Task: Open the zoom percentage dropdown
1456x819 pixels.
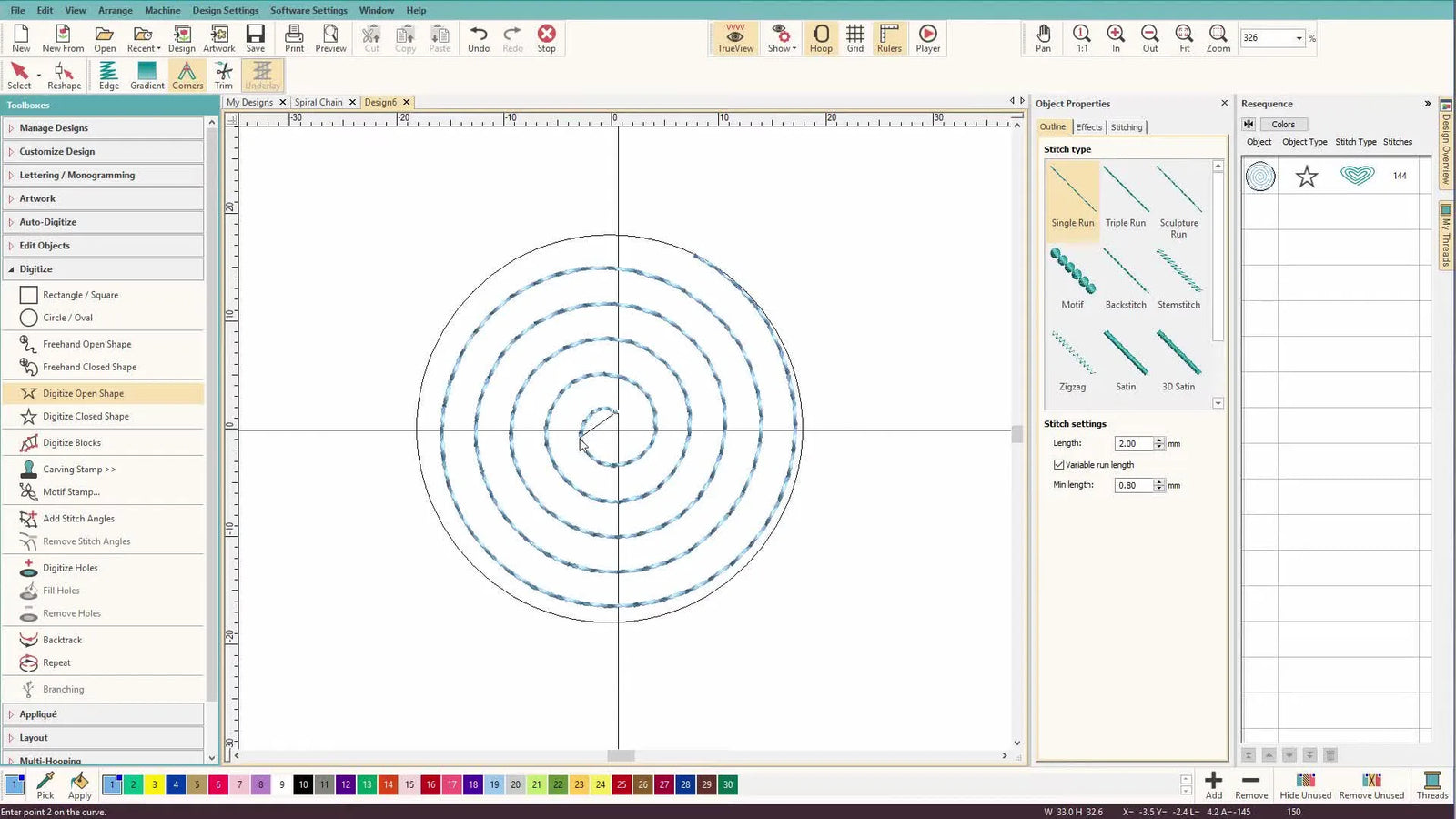Action: 1299,38
